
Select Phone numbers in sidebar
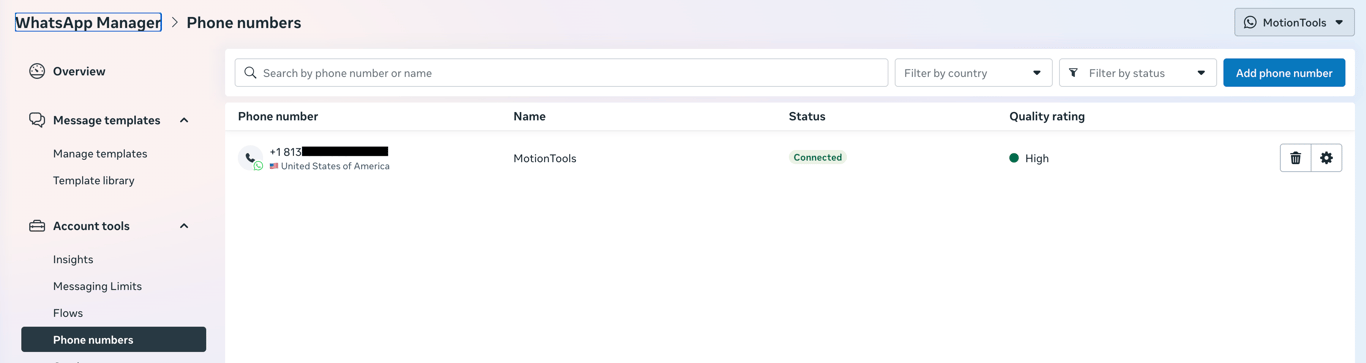(x=113, y=340)
